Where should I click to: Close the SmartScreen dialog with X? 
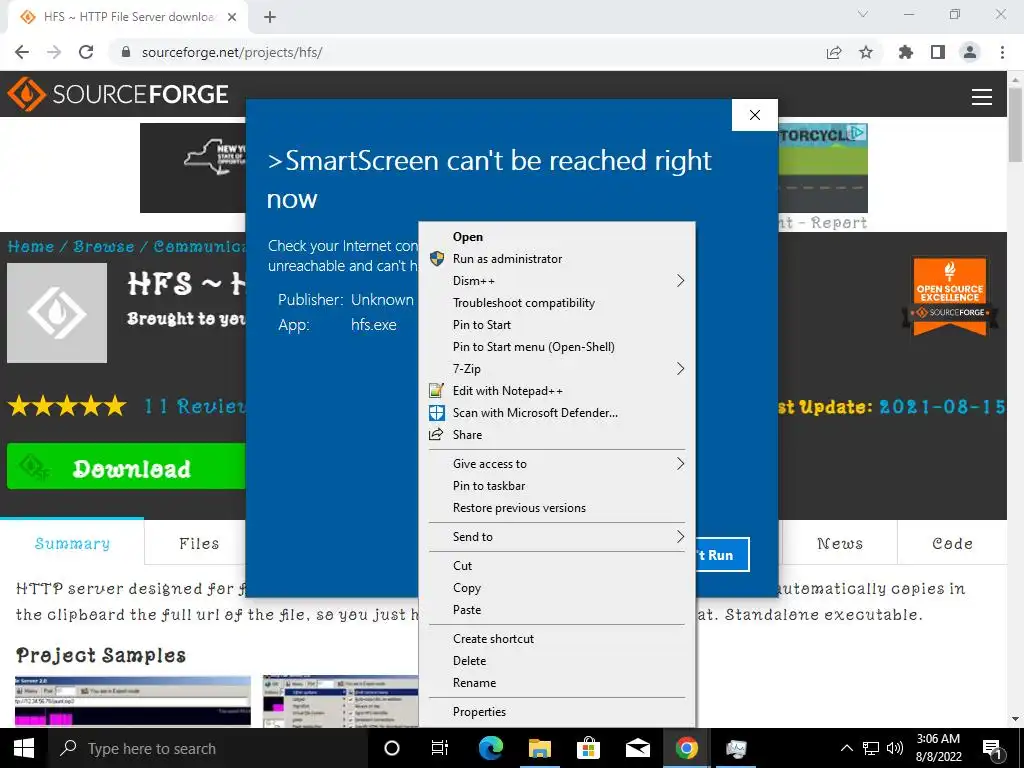[x=755, y=115]
